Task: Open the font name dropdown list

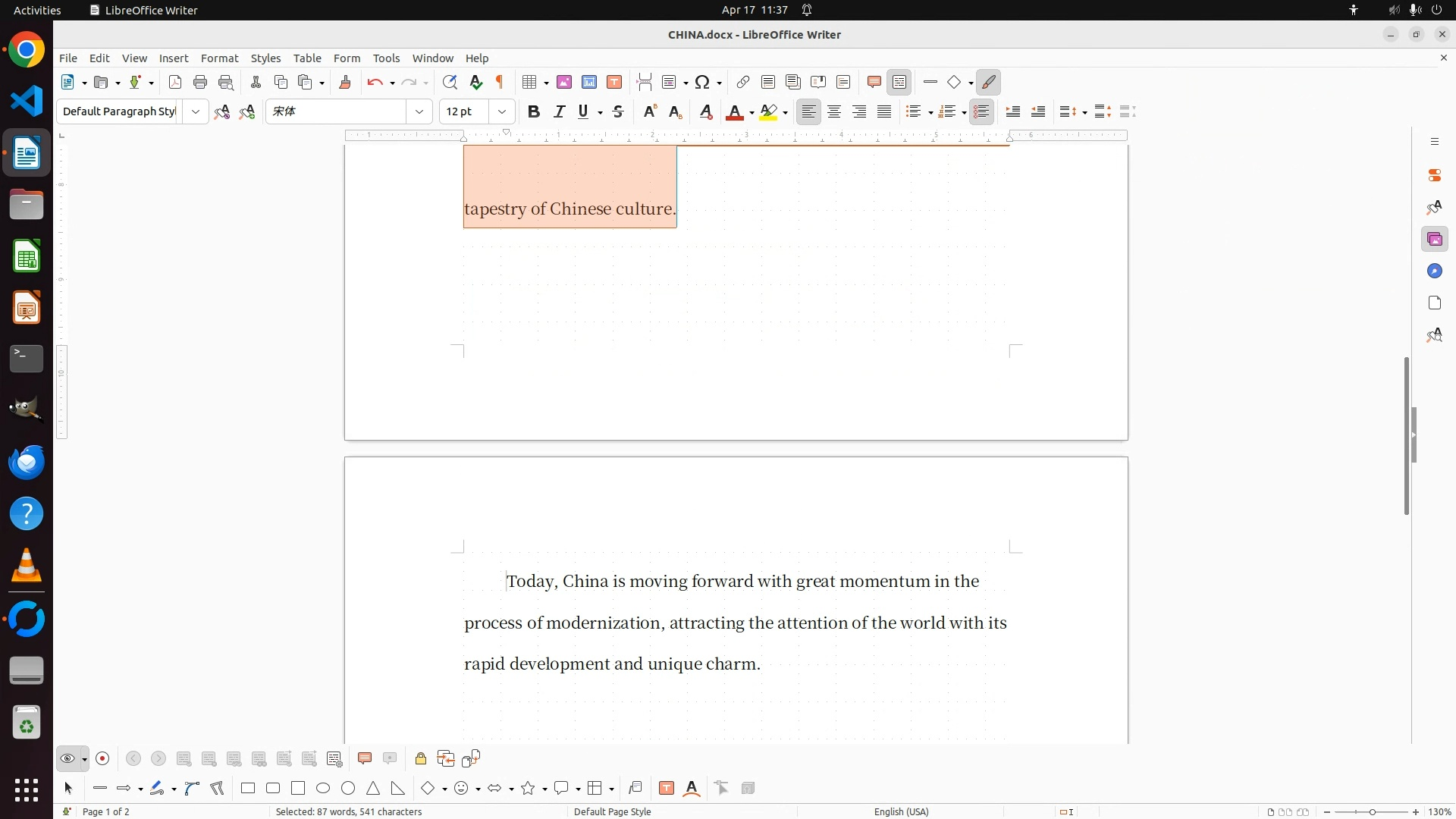Action: 419,111
